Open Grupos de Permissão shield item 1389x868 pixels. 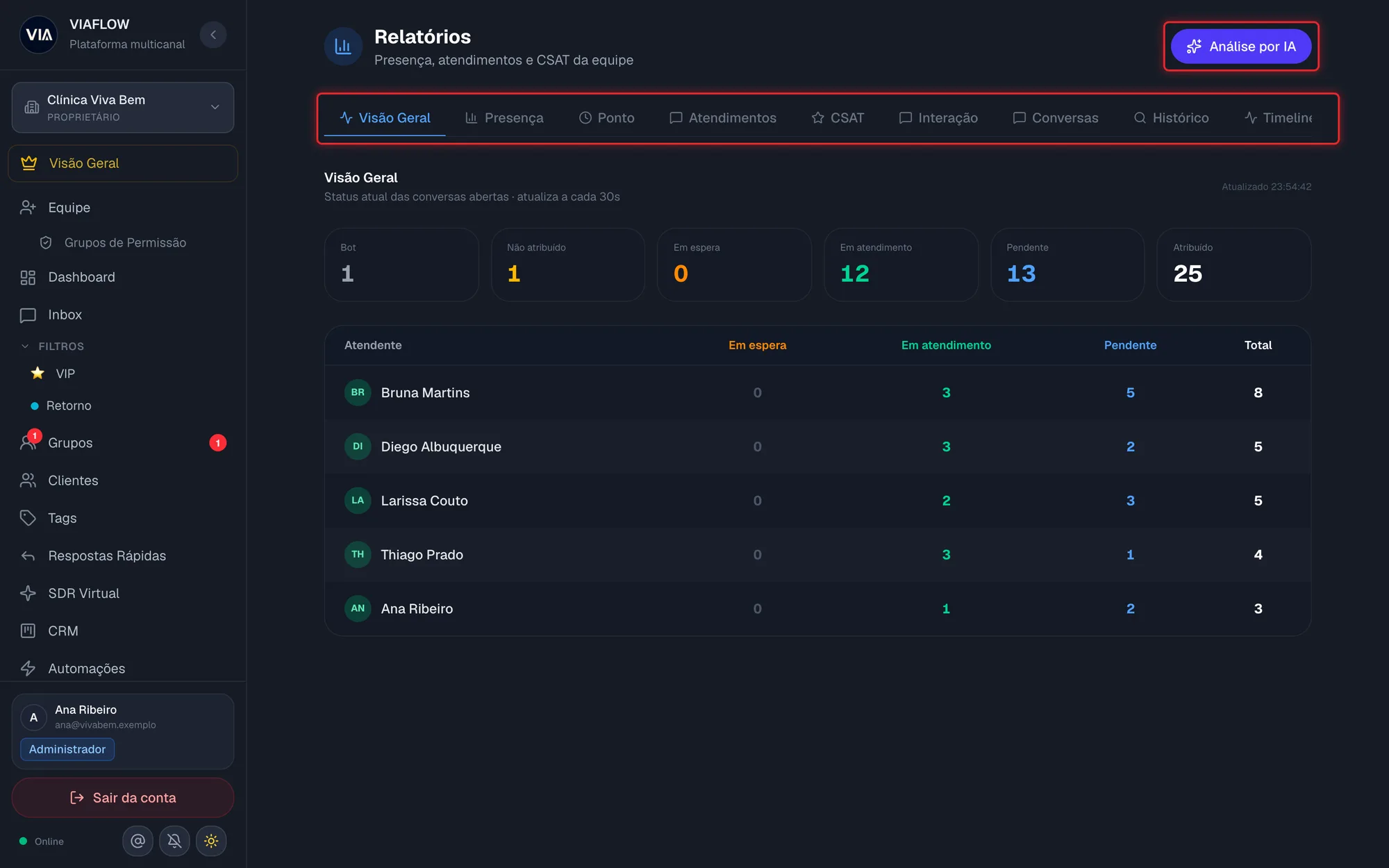(123, 242)
